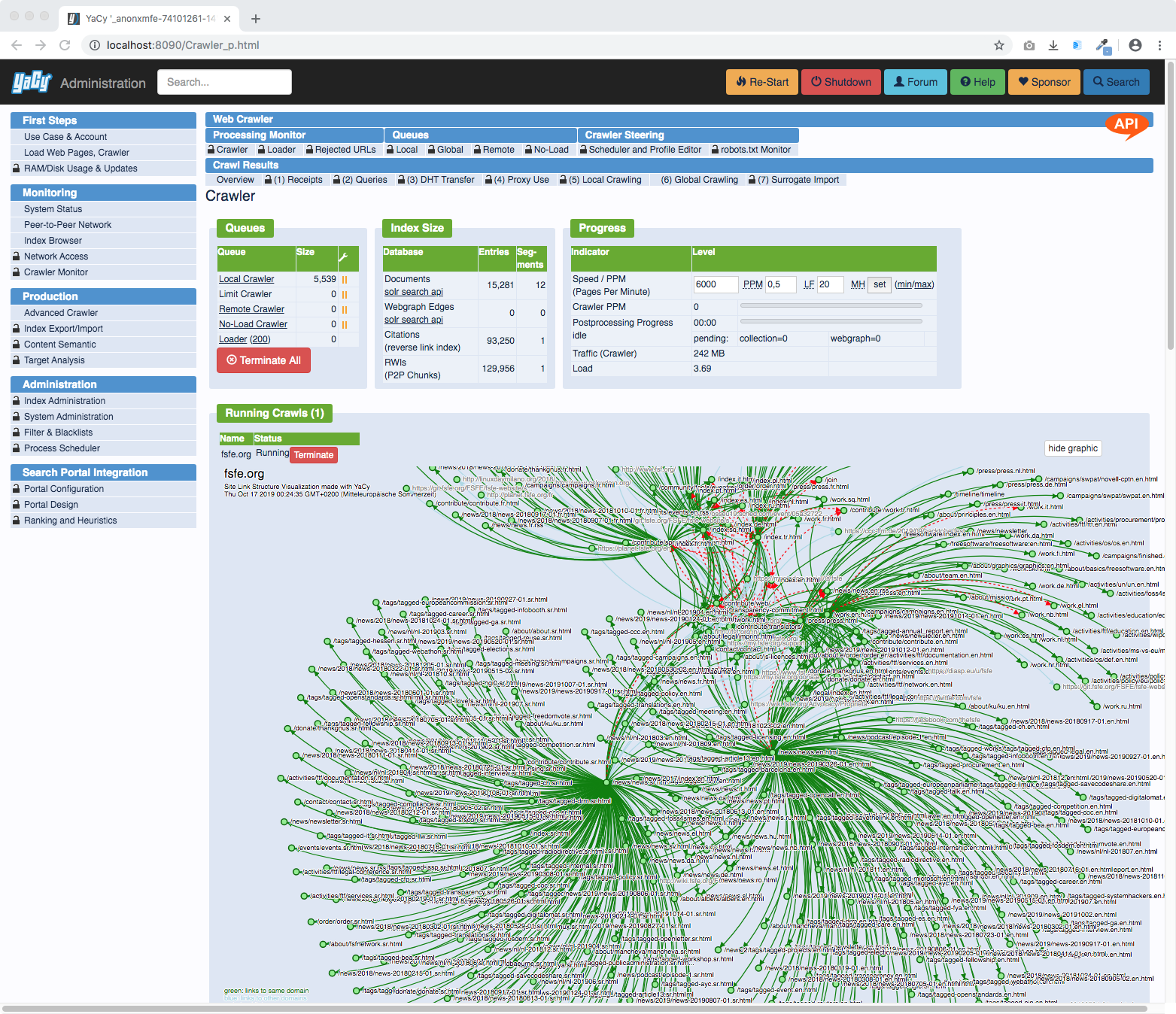Terminate all crawls

point(263,360)
